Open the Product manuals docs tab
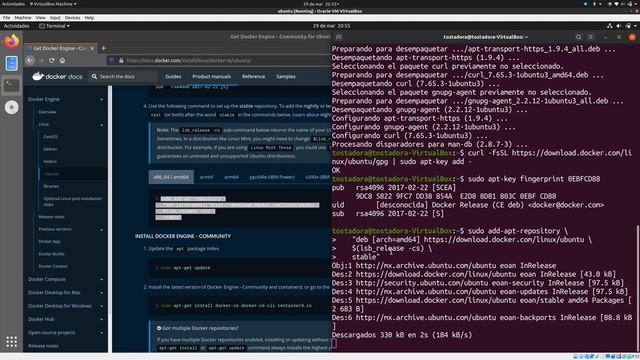Screen dimensions: 640x360 [211, 76]
